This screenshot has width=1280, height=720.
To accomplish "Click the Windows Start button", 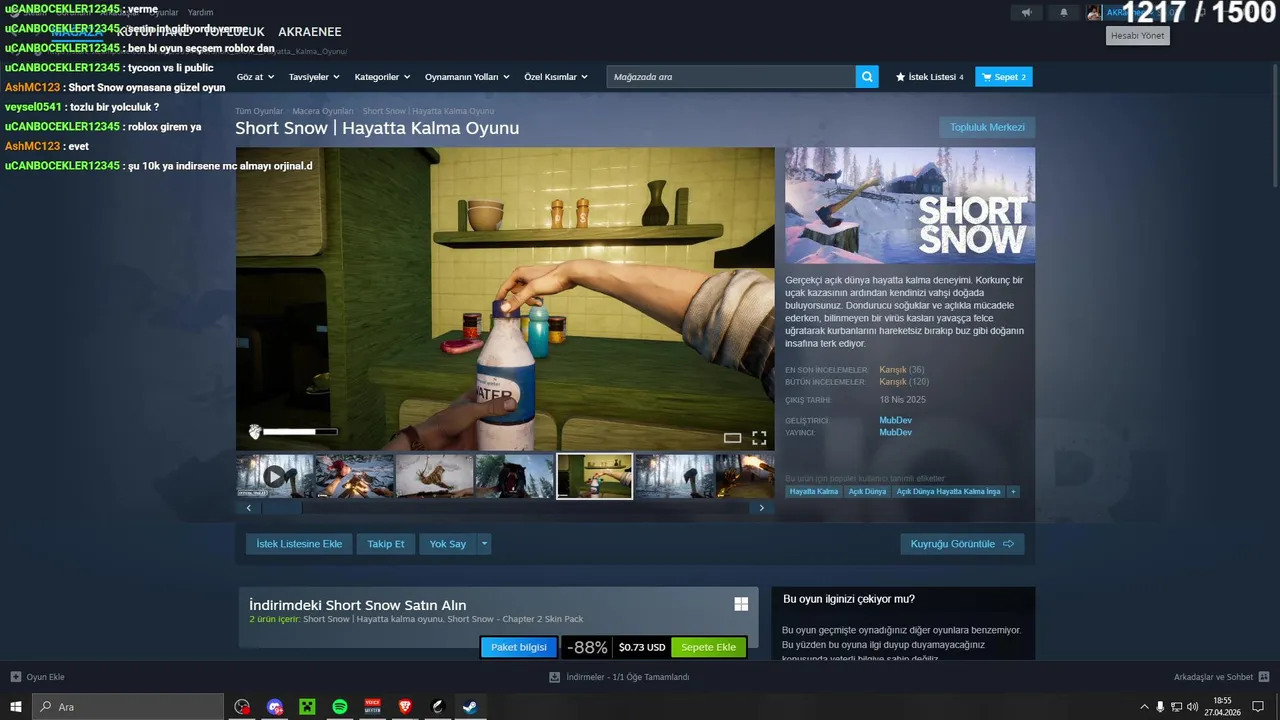I will (x=16, y=707).
